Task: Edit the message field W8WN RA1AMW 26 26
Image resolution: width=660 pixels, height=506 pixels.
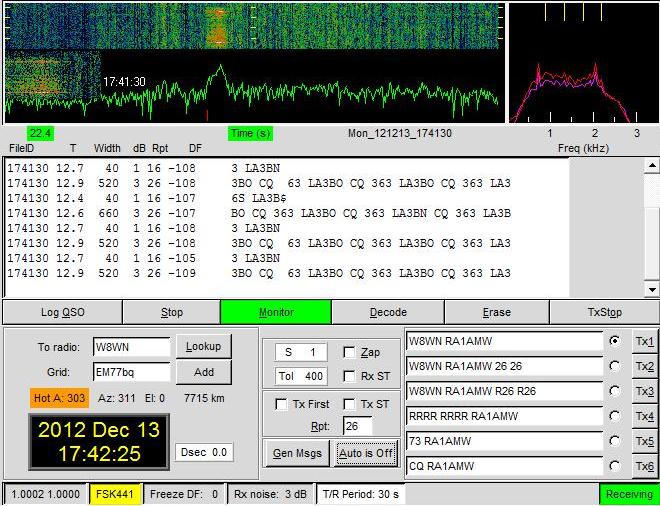Action: pos(504,366)
